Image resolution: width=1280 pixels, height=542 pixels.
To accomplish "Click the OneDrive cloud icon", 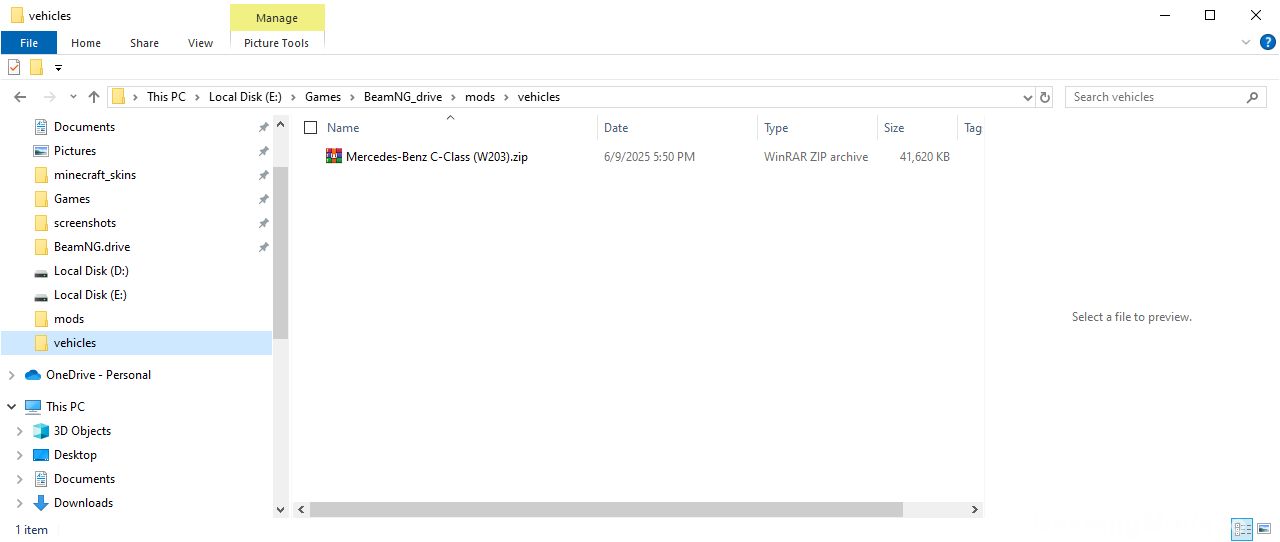I will coord(33,375).
